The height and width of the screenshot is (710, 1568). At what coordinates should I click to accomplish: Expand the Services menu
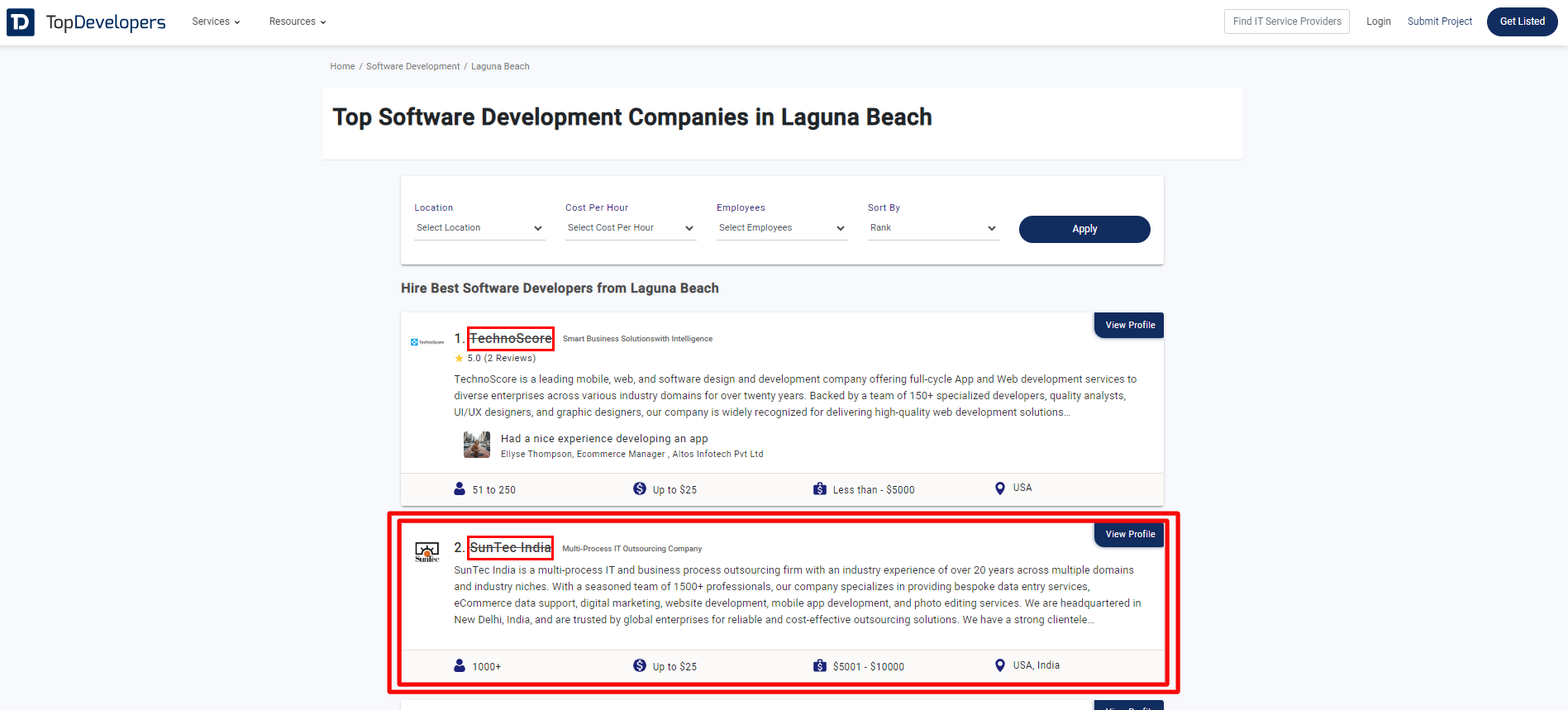(x=216, y=21)
